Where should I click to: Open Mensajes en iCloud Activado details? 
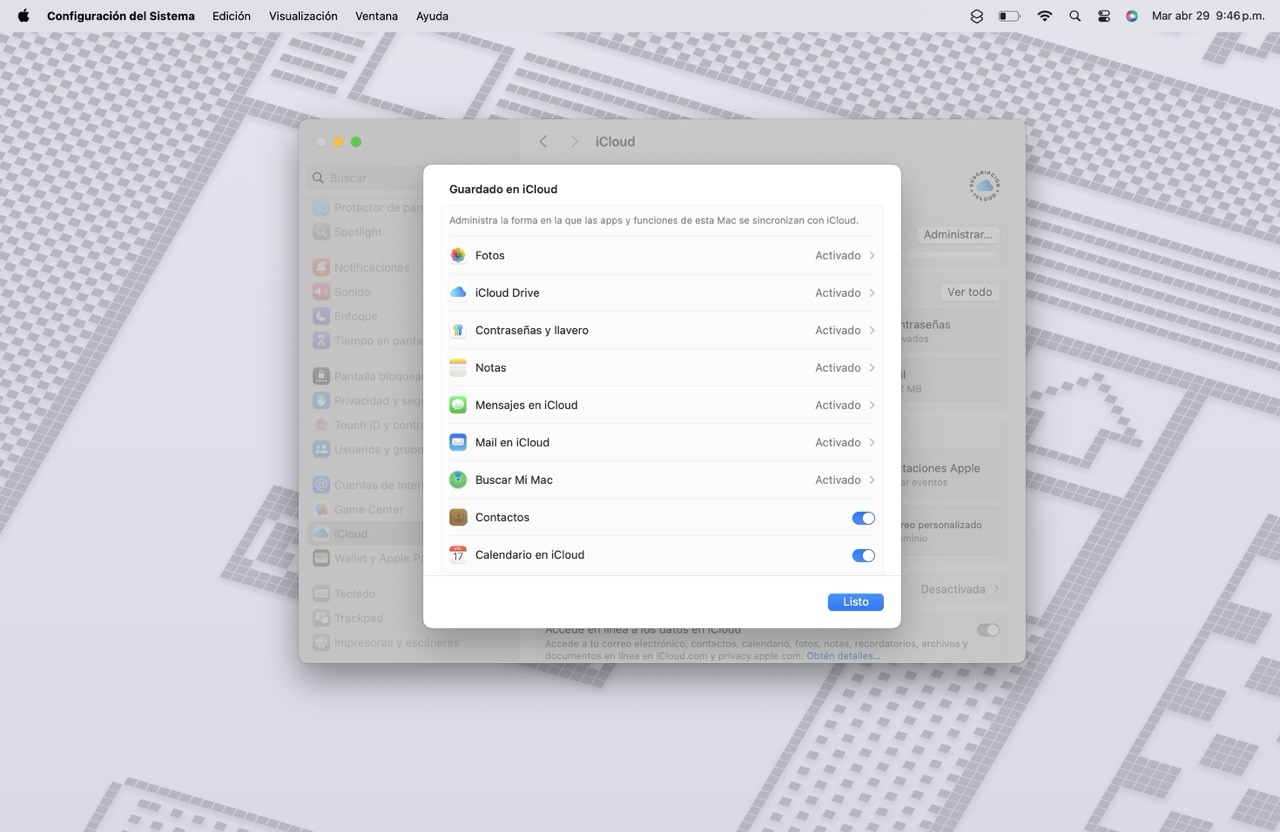845,405
